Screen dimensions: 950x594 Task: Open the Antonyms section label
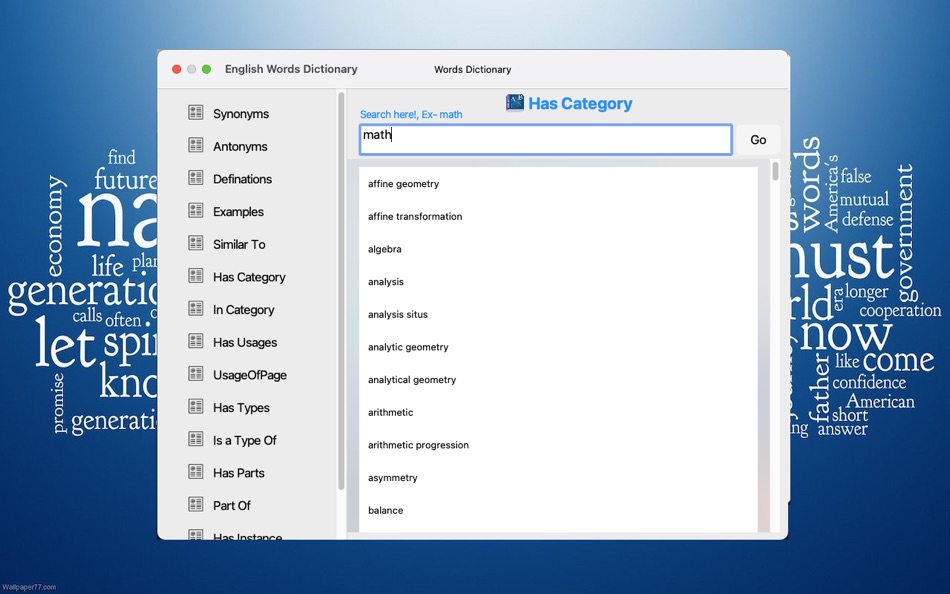(240, 147)
